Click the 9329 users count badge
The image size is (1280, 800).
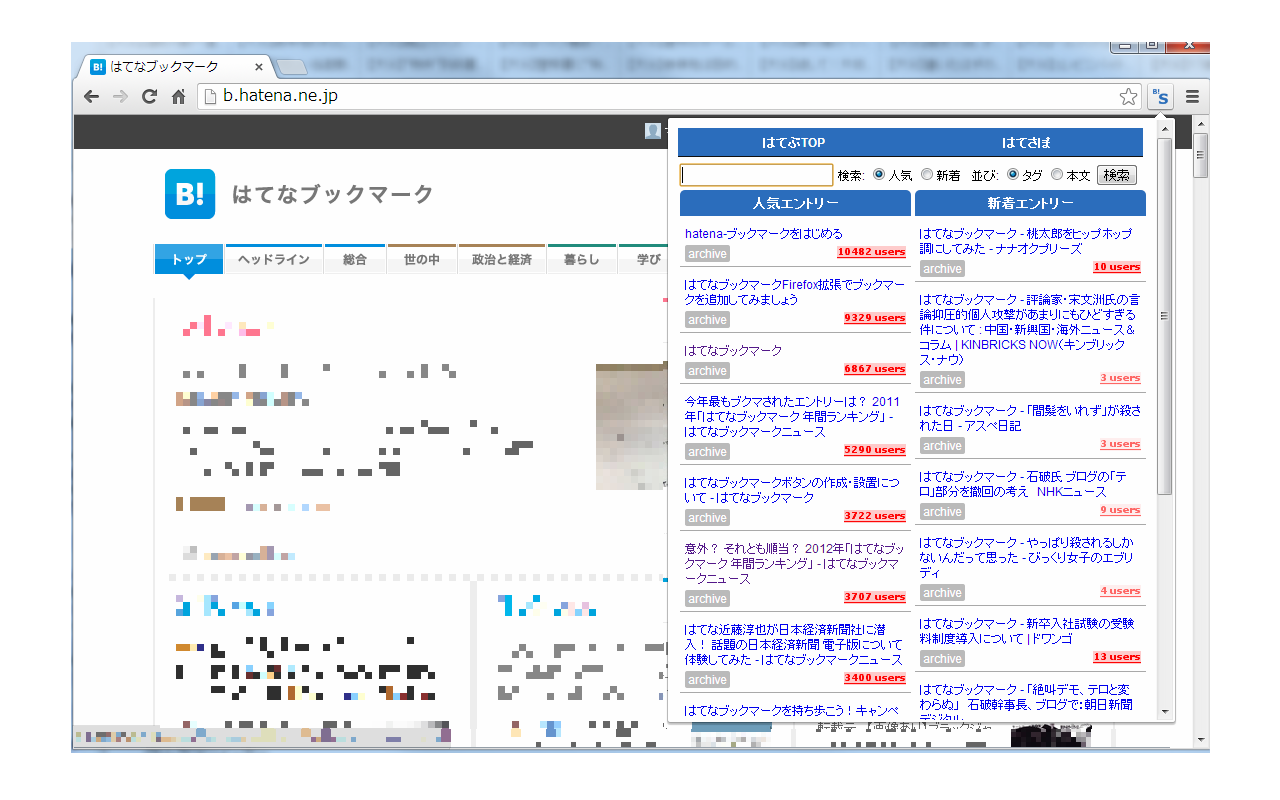pyautogui.click(x=875, y=318)
